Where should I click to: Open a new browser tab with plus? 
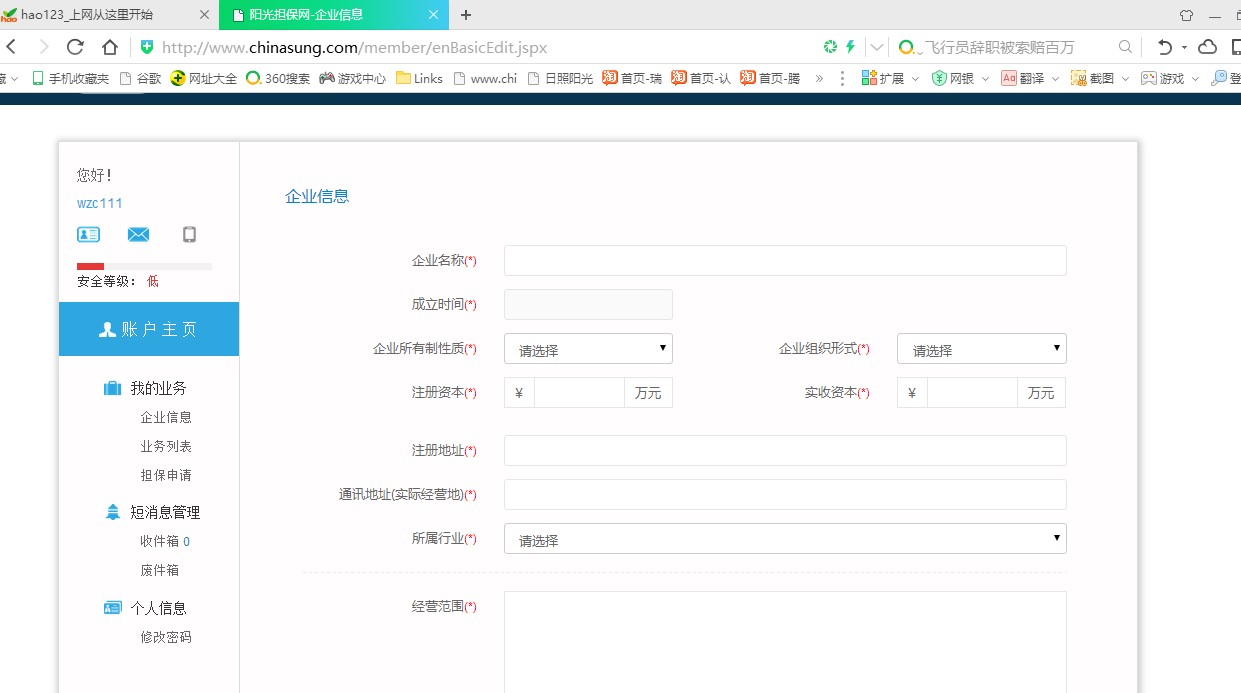[x=466, y=15]
